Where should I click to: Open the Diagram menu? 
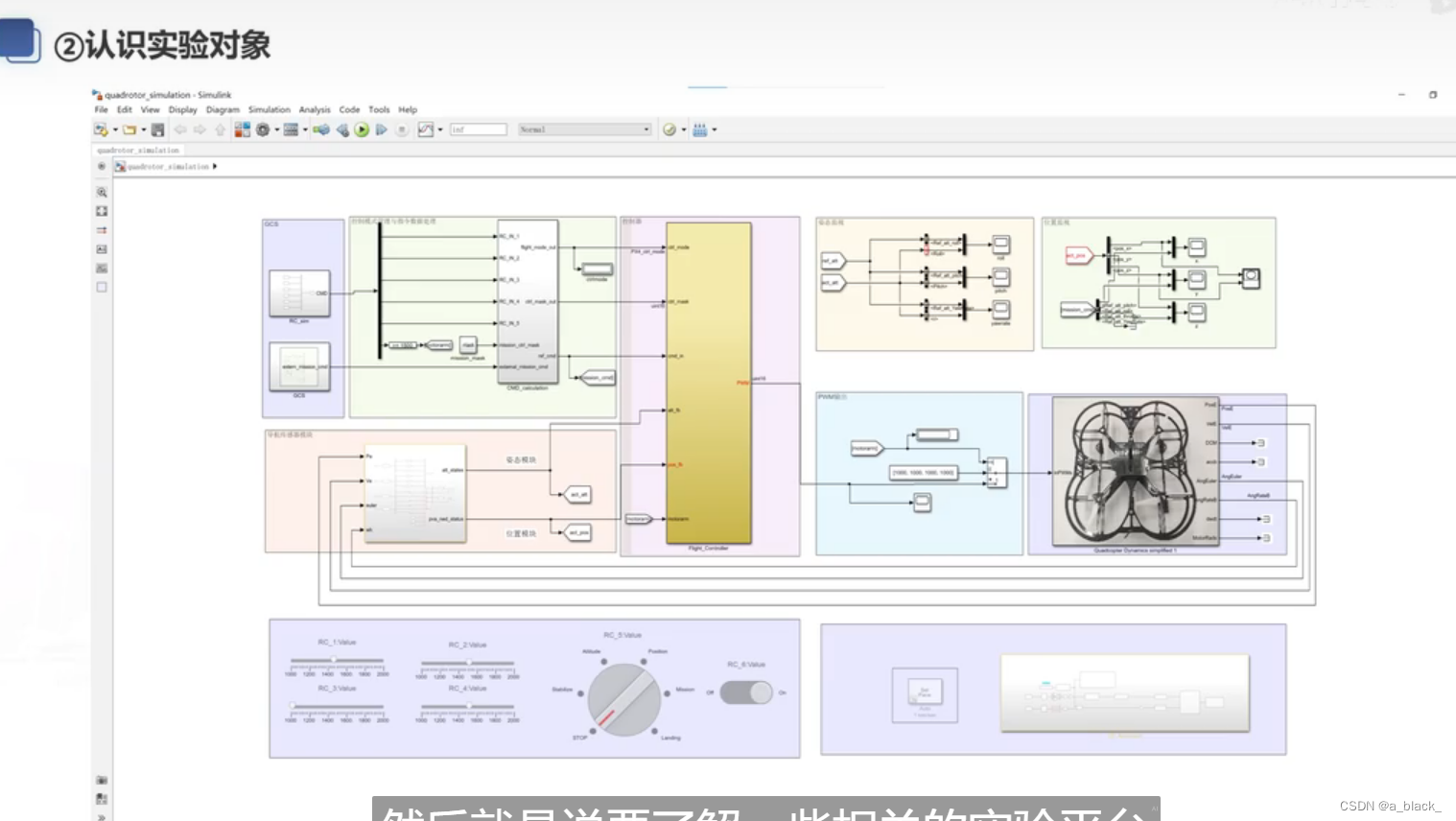click(x=223, y=109)
